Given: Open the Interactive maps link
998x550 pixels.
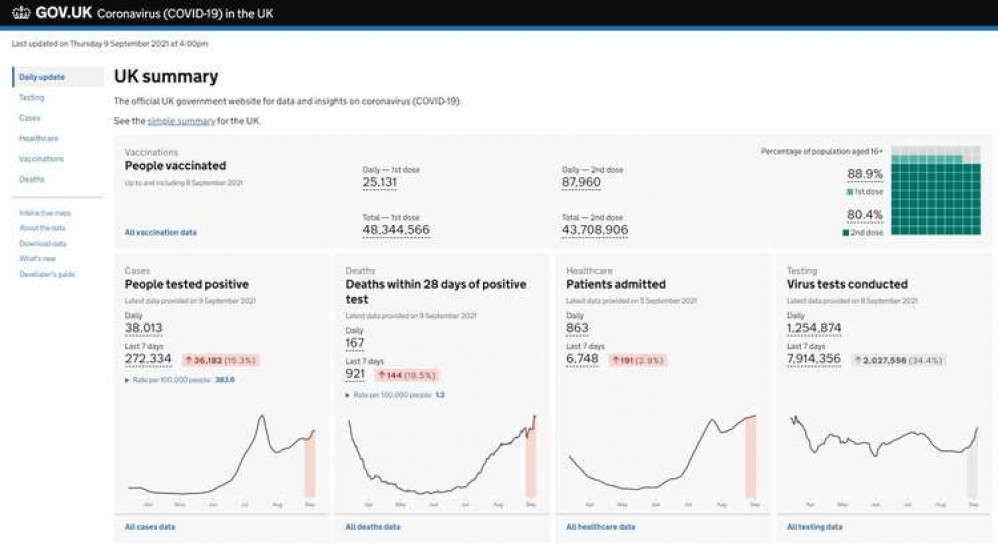Looking at the screenshot, I should point(45,213).
